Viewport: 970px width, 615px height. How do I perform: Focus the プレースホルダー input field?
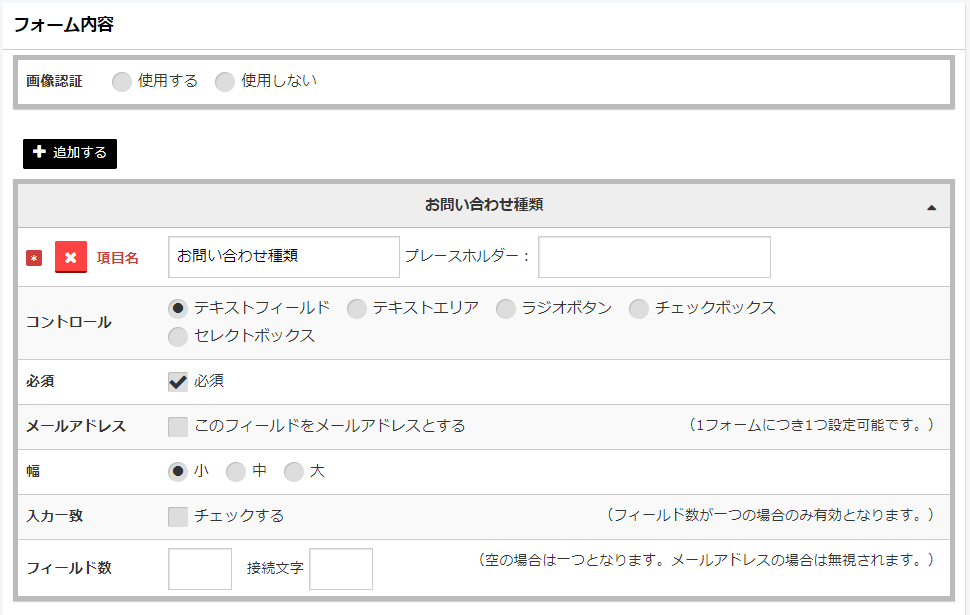(655, 257)
